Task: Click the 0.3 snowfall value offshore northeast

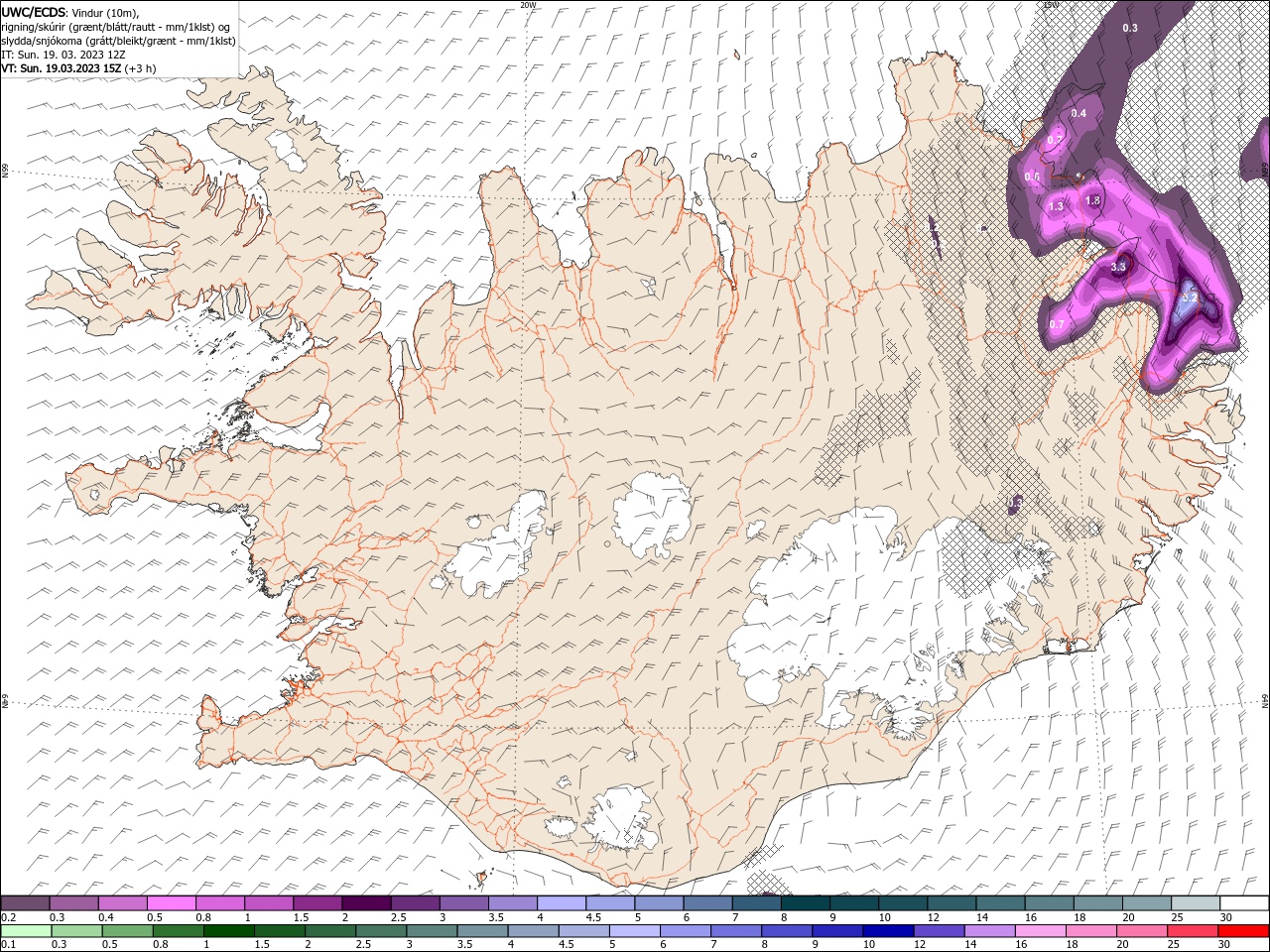Action: click(1130, 28)
